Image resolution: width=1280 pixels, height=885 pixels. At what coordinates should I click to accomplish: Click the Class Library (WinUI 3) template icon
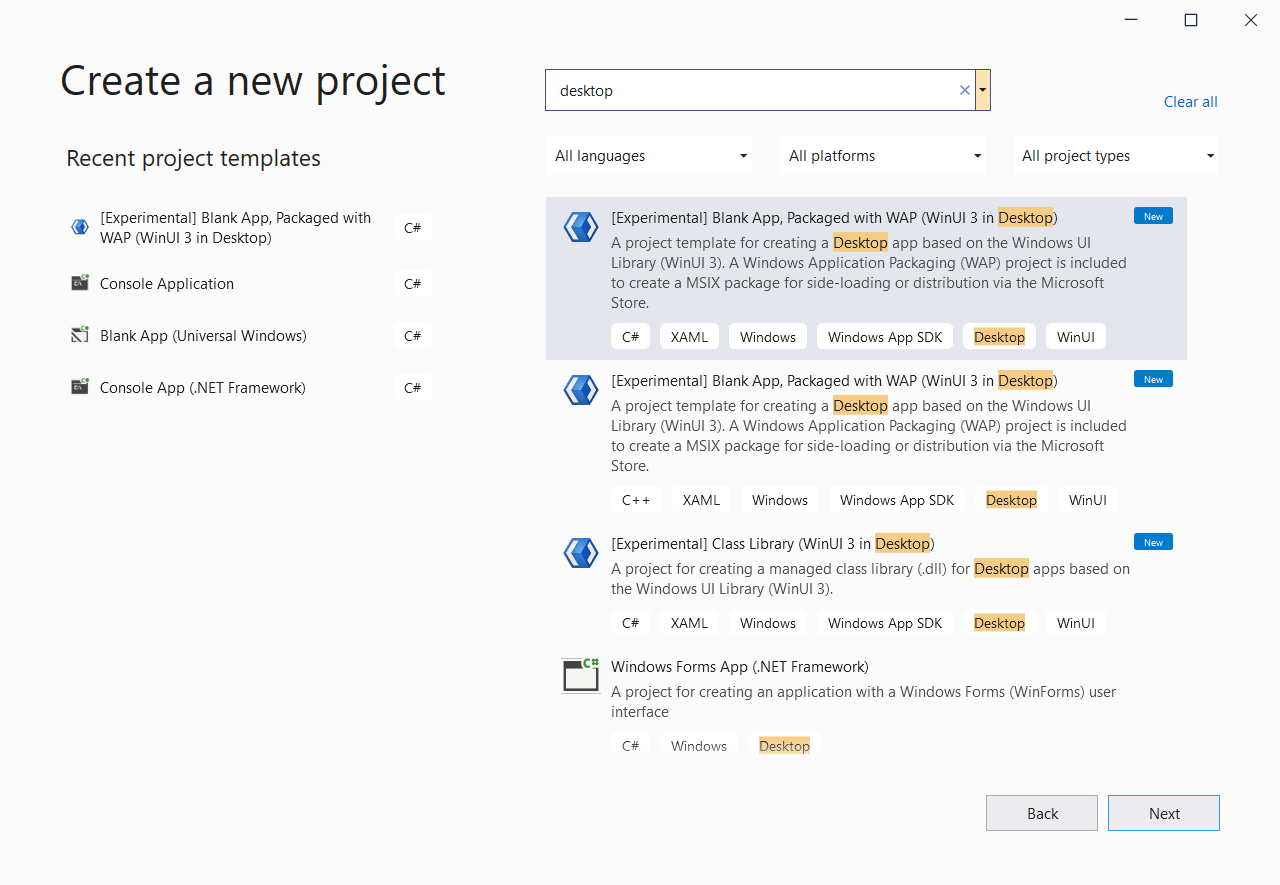click(x=581, y=553)
